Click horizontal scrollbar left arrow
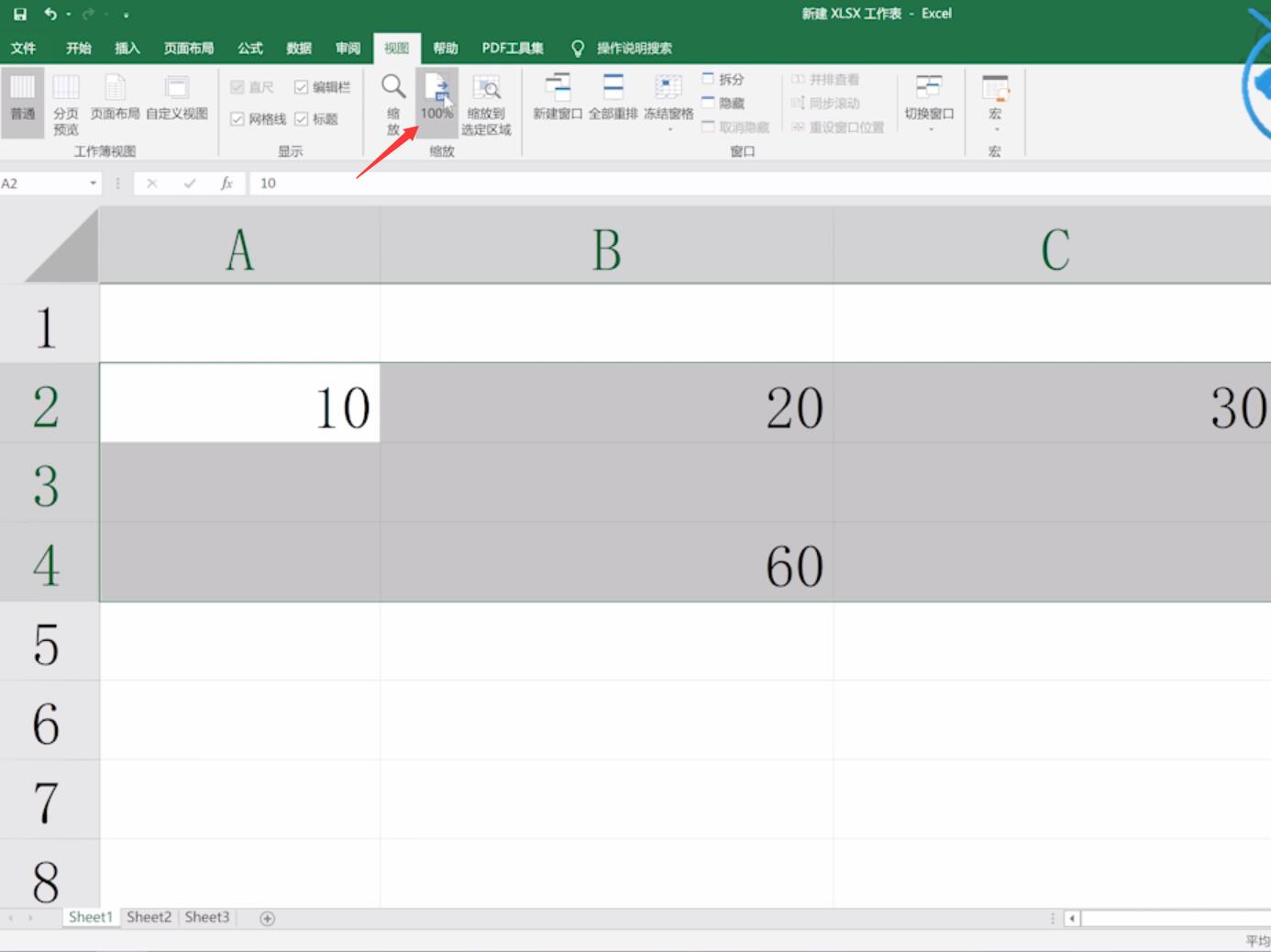1271x952 pixels. coord(1071,918)
